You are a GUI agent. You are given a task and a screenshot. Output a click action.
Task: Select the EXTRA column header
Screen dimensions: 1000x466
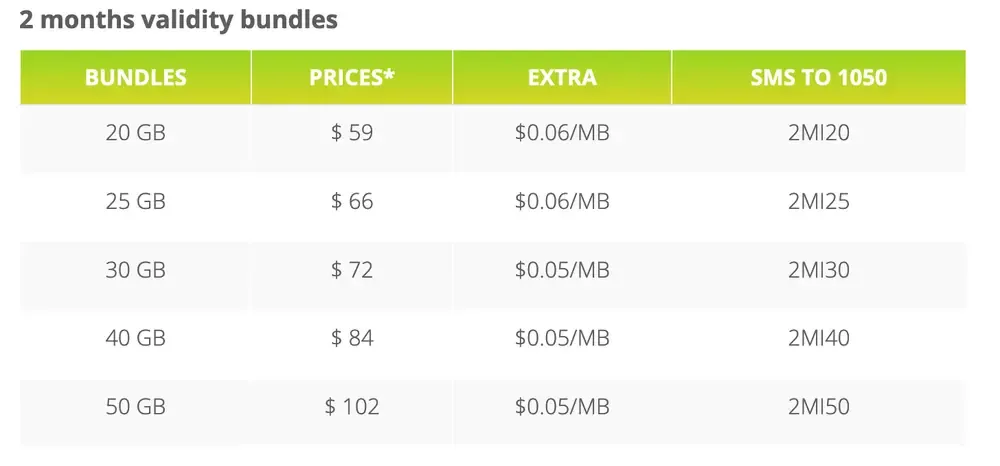562,77
